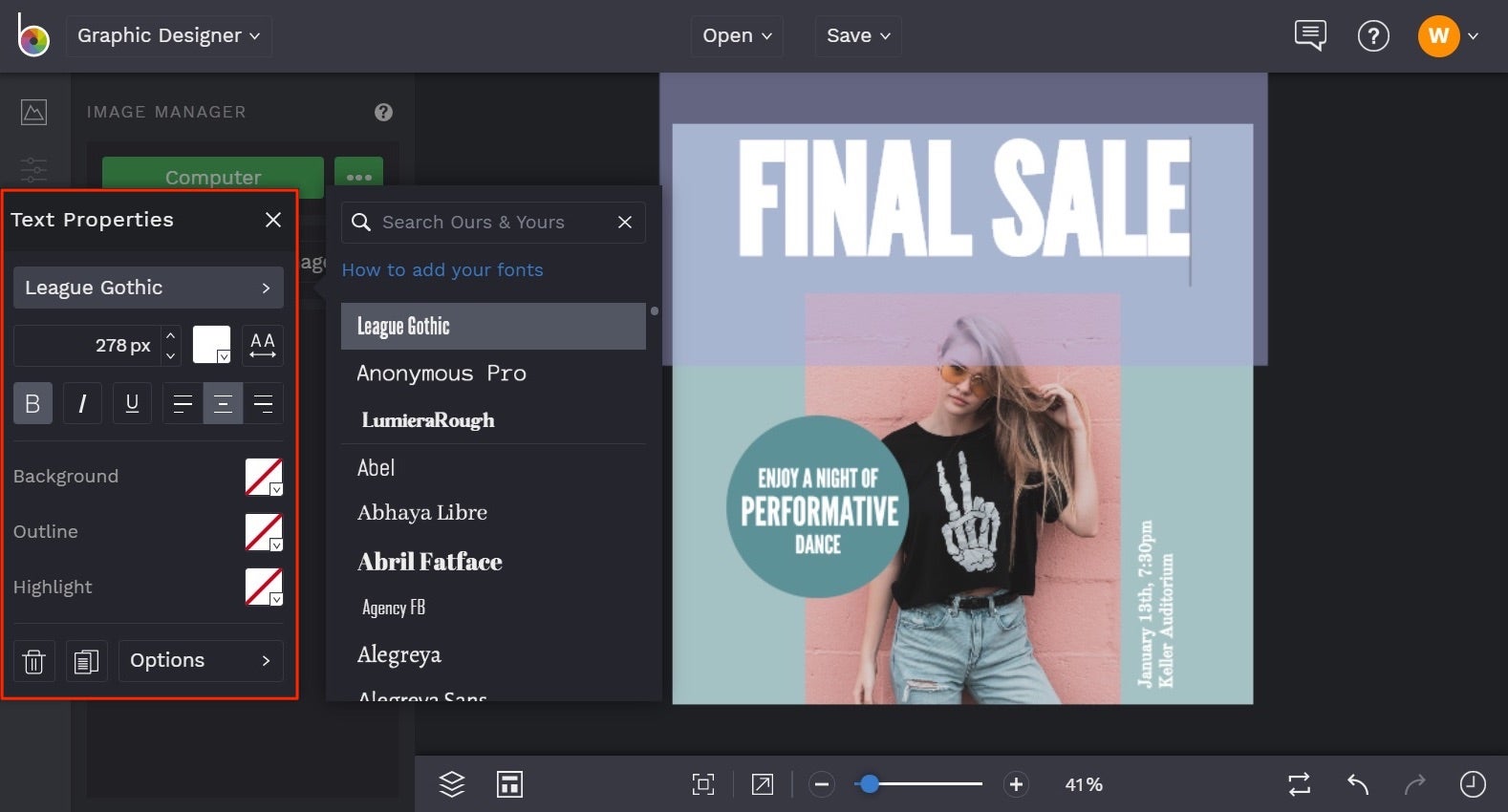The width and height of the screenshot is (1508, 812).
Task: Delete the text with the trash icon
Action: pos(33,661)
